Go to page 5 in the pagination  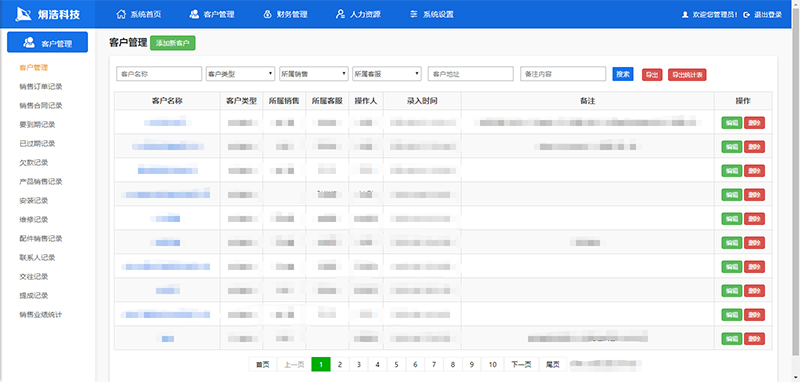(x=396, y=365)
